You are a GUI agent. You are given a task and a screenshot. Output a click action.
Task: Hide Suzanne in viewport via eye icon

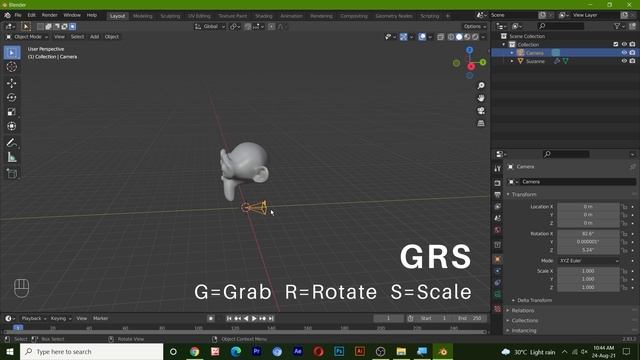(x=624, y=61)
